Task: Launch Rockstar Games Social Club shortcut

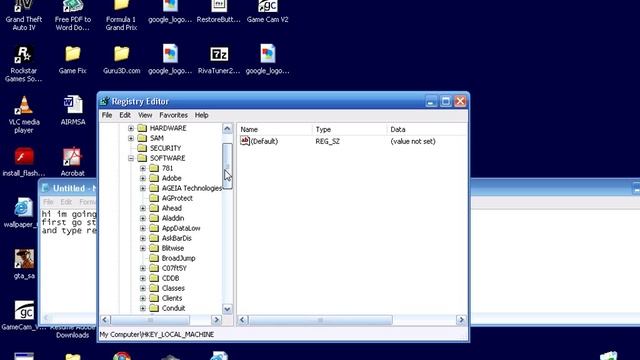Action: [24, 64]
